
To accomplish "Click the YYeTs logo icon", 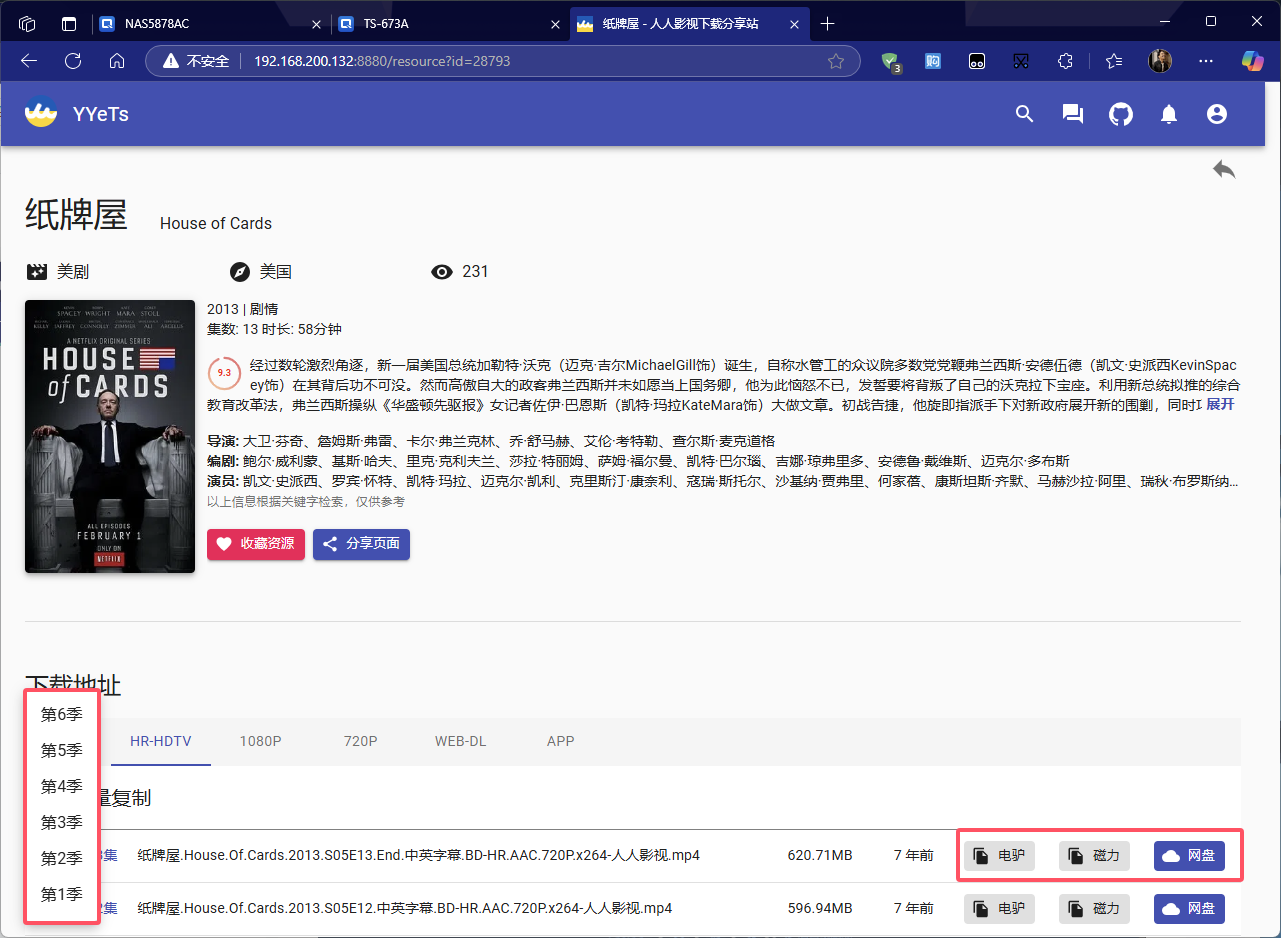I will pos(41,113).
